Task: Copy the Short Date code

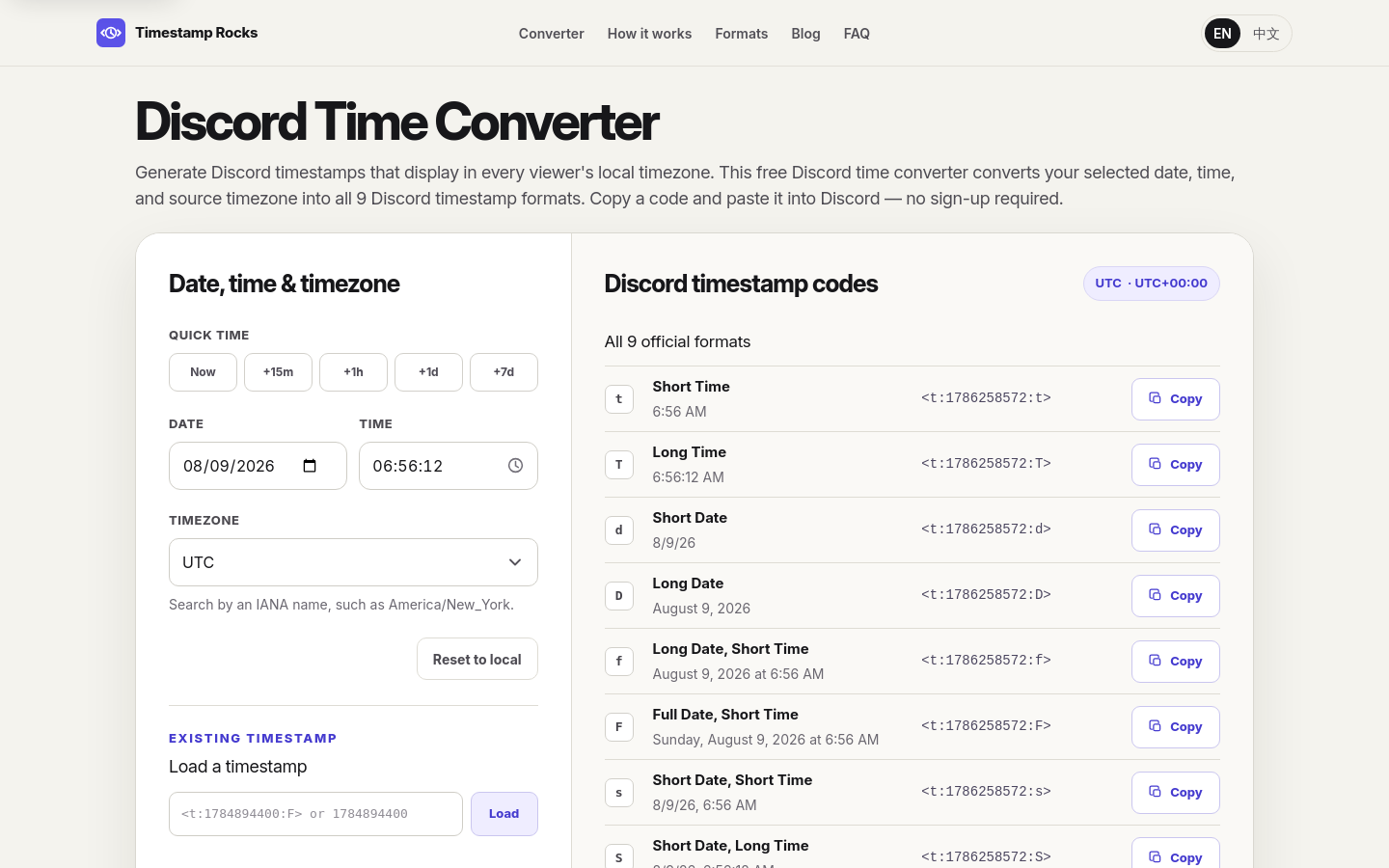Action: [1175, 530]
